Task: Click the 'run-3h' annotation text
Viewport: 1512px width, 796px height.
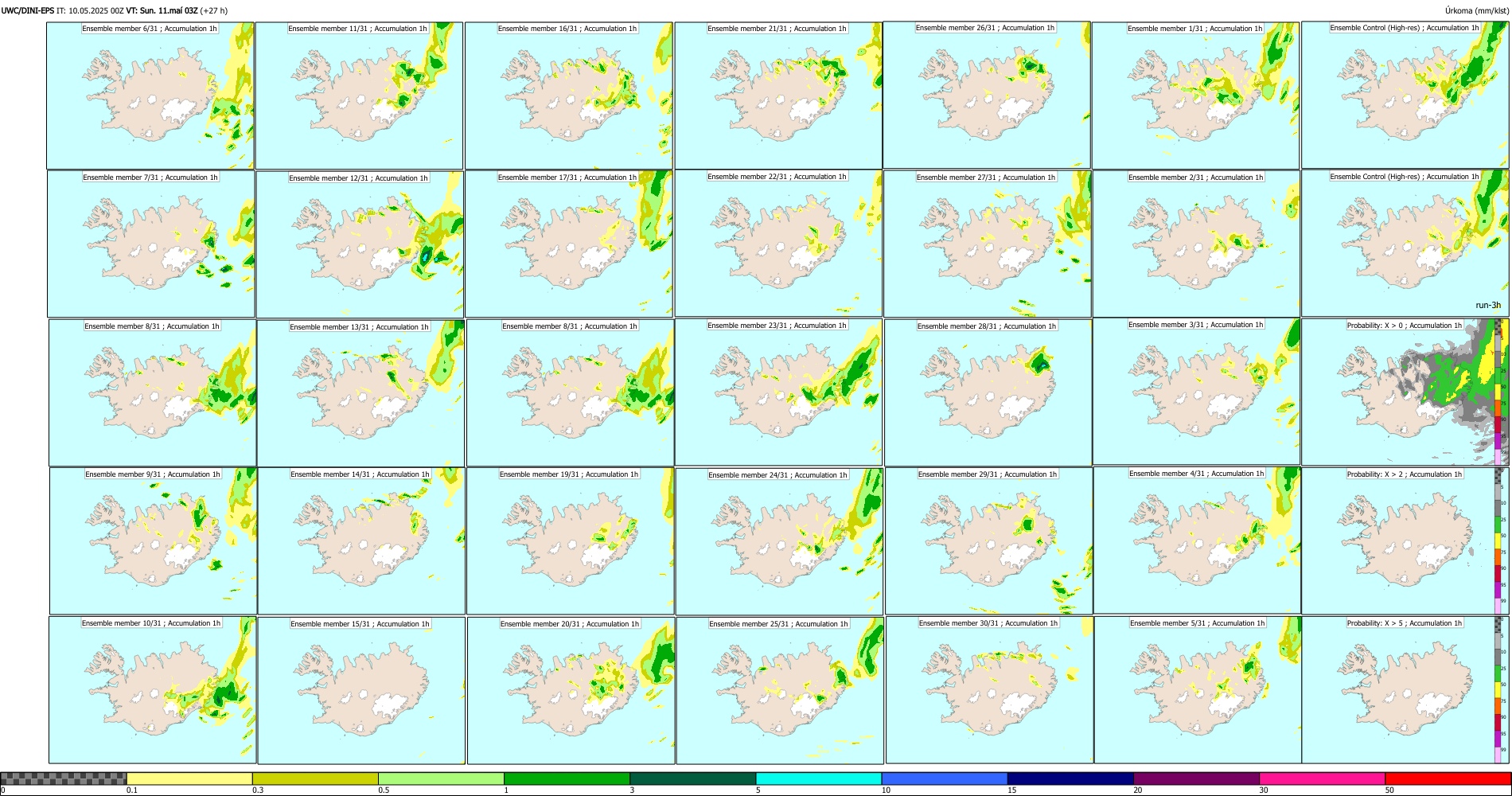Action: click(1488, 305)
